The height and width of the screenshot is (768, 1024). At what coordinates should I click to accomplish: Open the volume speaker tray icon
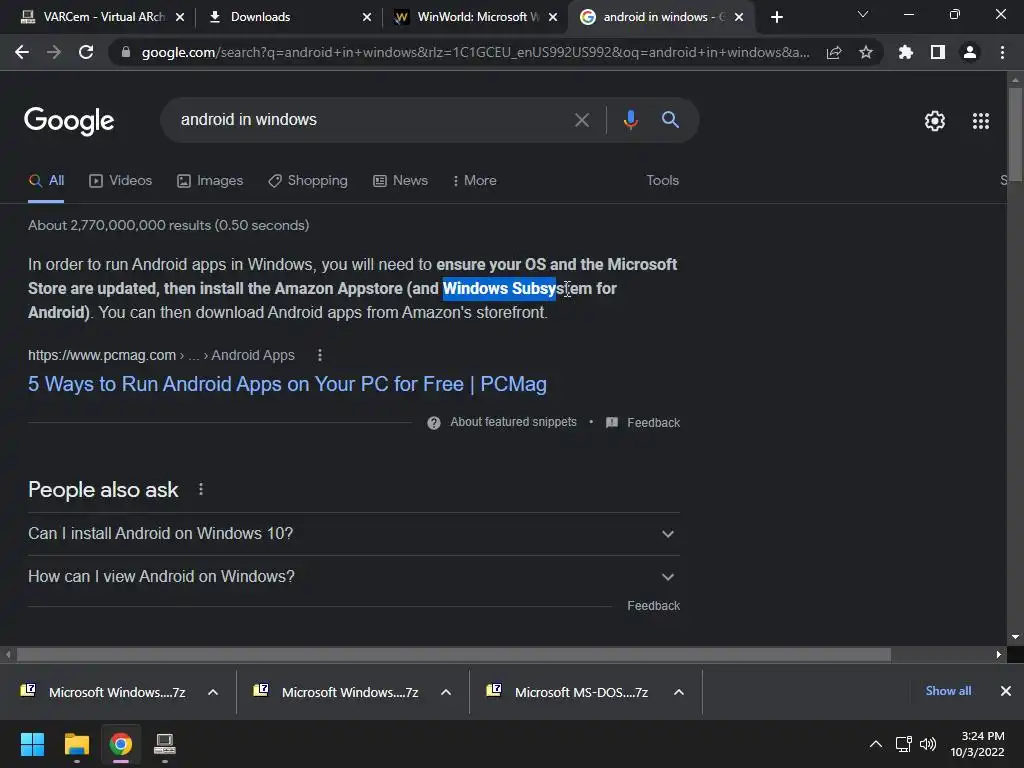click(x=927, y=744)
